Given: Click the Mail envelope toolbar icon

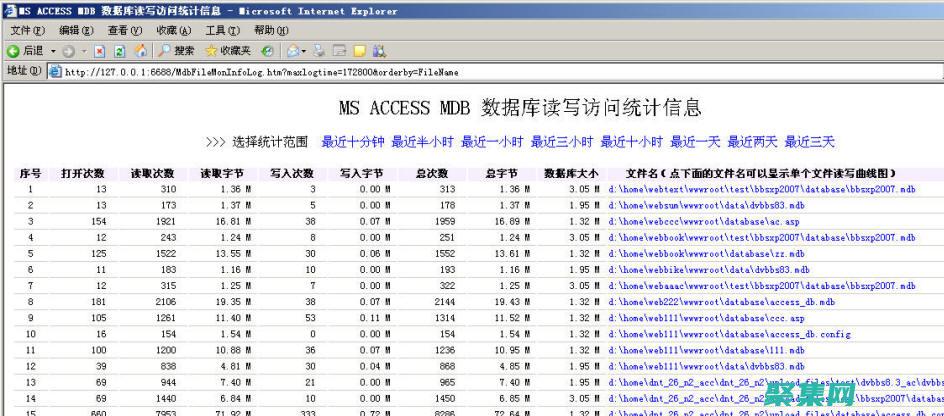Looking at the screenshot, I should (292, 51).
